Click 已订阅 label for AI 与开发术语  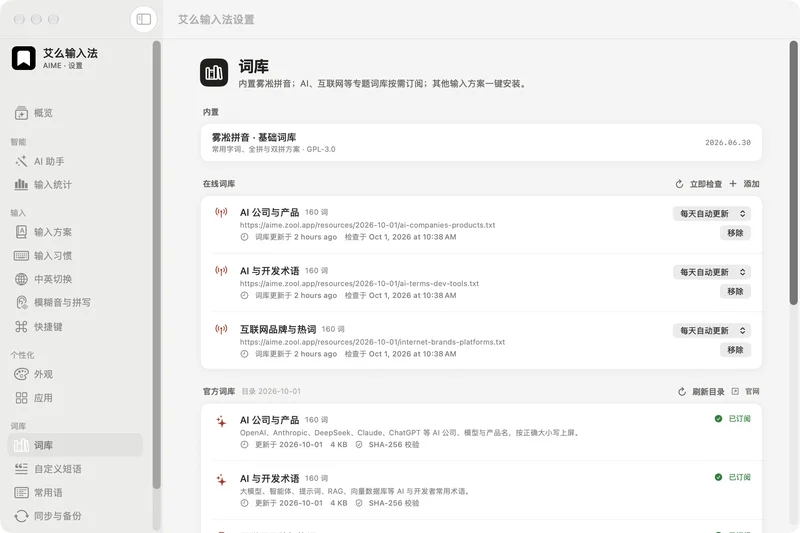pyautogui.click(x=739, y=477)
